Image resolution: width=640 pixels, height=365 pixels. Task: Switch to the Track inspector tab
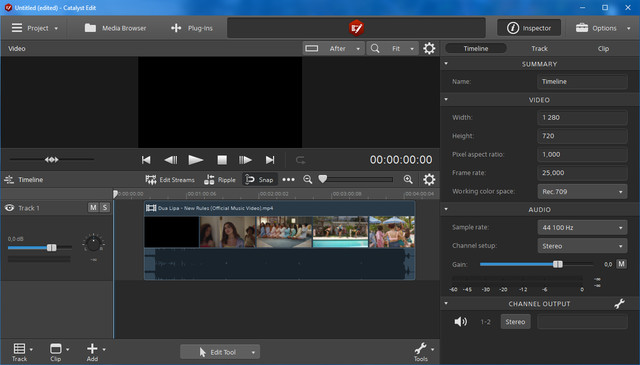click(539, 49)
